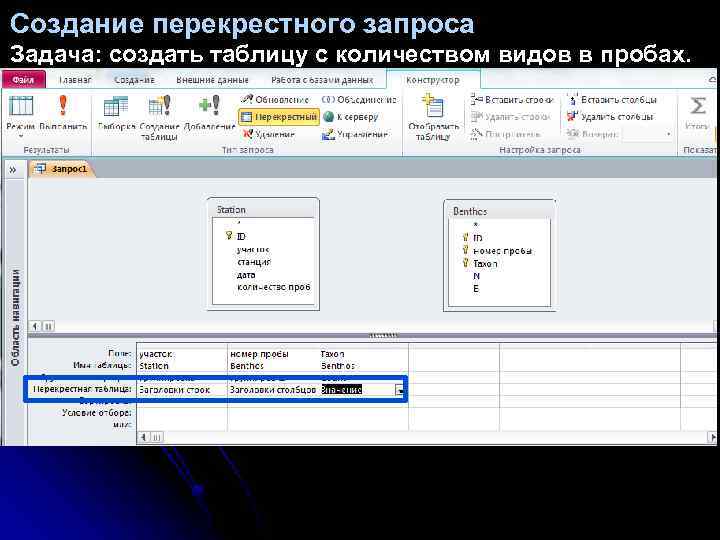Click the Benthos table title

(x=470, y=211)
